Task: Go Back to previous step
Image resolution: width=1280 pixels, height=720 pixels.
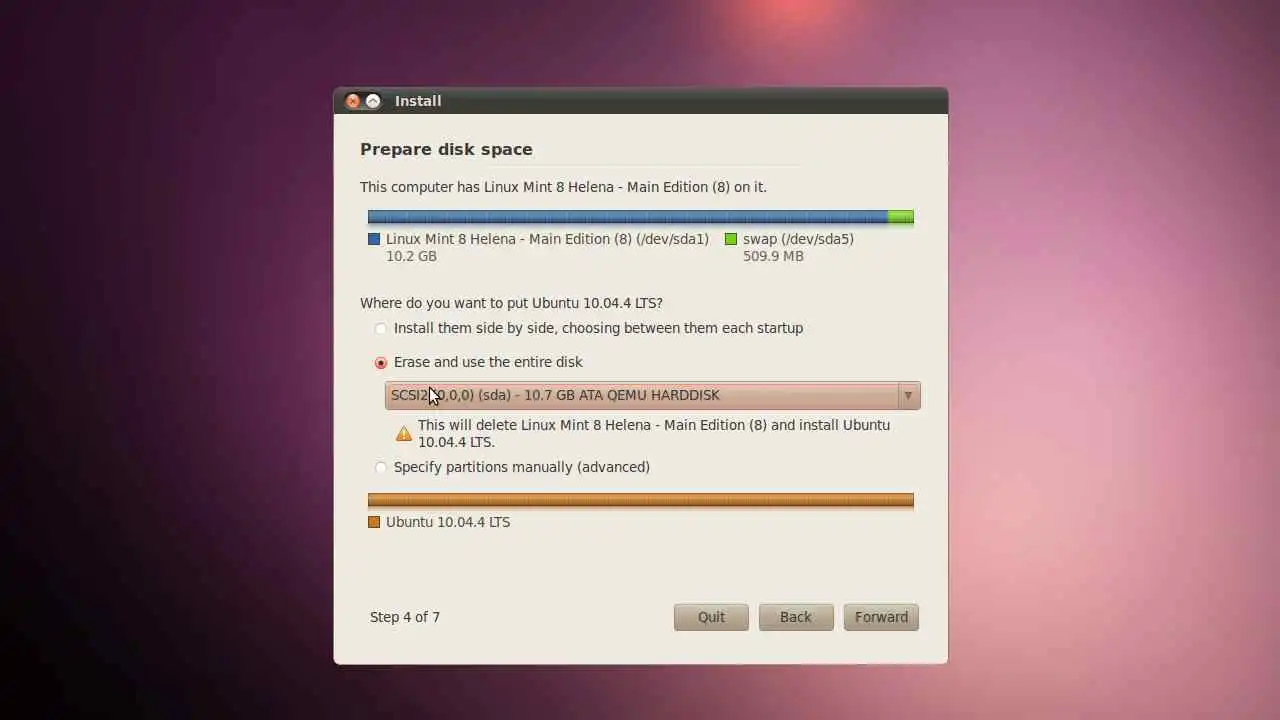Action: click(x=796, y=617)
